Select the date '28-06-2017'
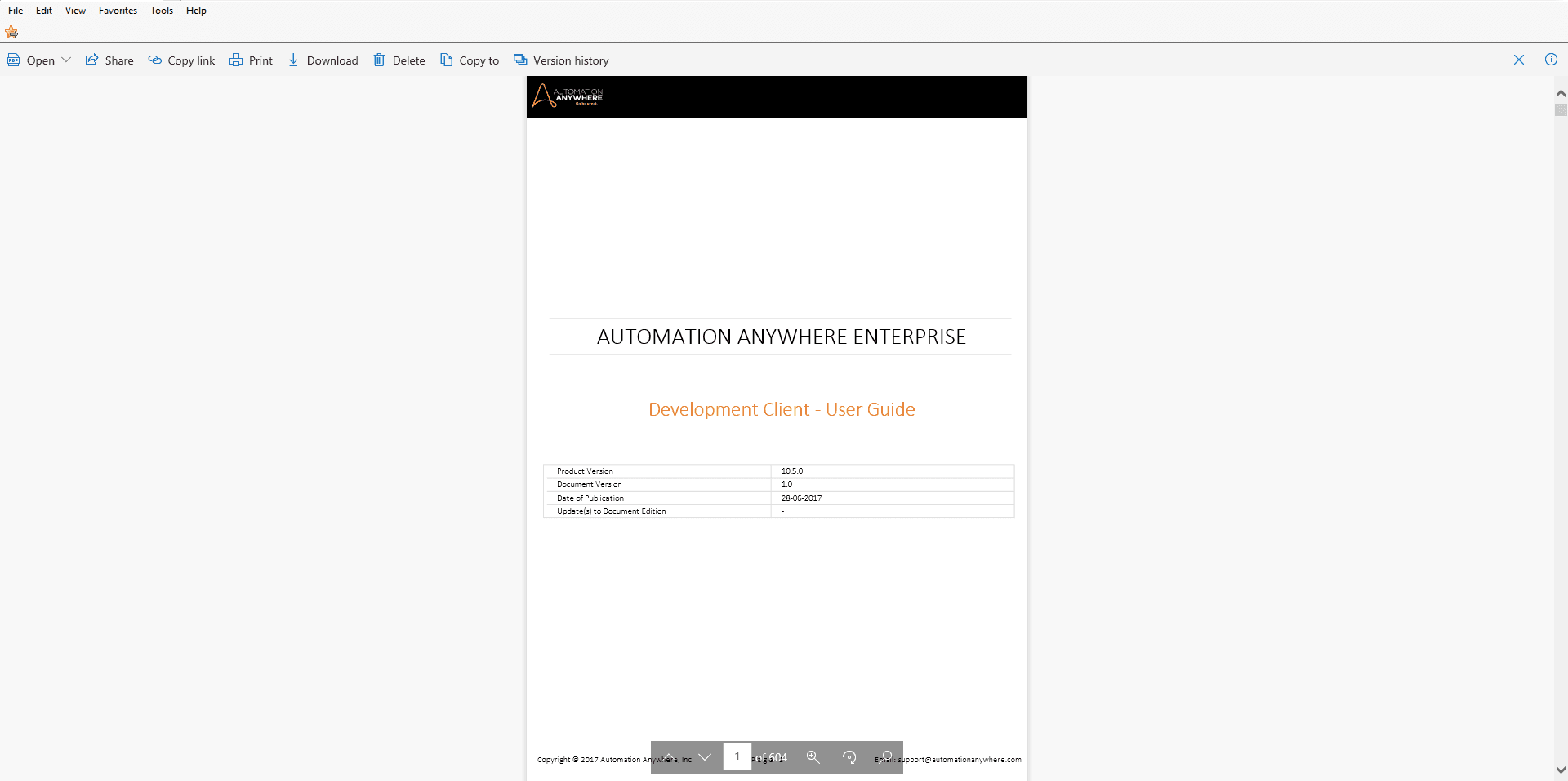This screenshot has width=1568, height=781. click(x=801, y=498)
